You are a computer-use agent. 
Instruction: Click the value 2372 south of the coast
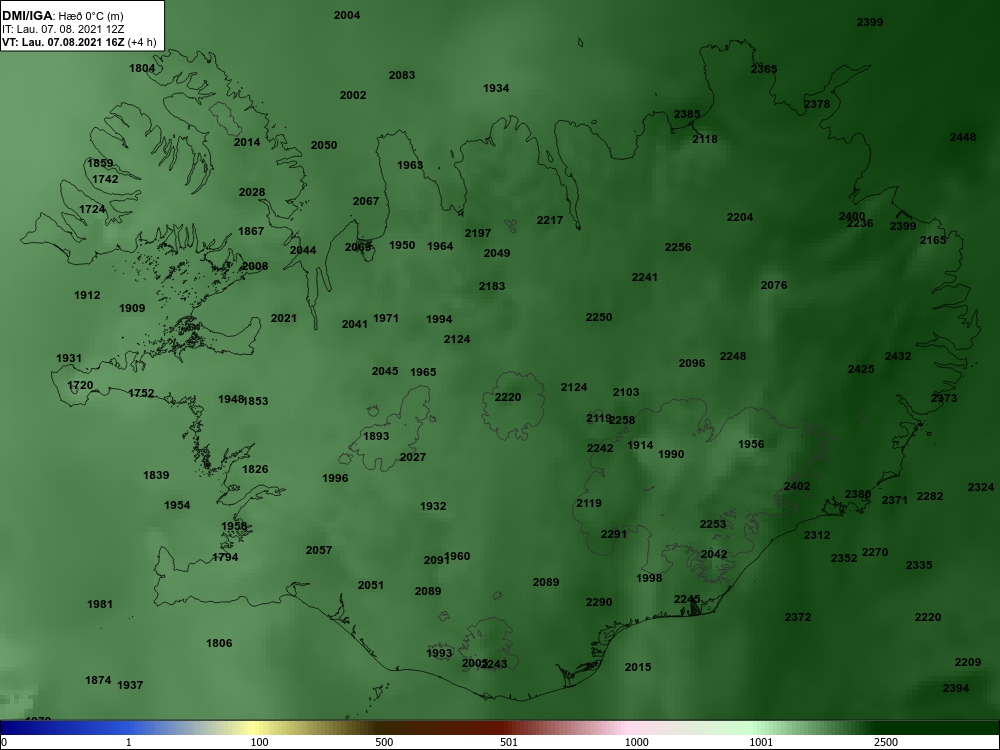(x=798, y=617)
